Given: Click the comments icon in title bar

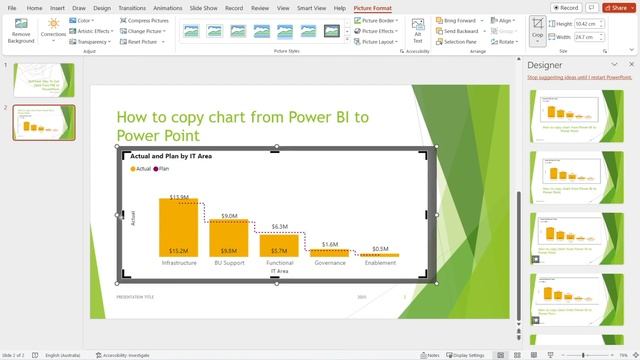Looking at the screenshot, I should (x=591, y=8).
